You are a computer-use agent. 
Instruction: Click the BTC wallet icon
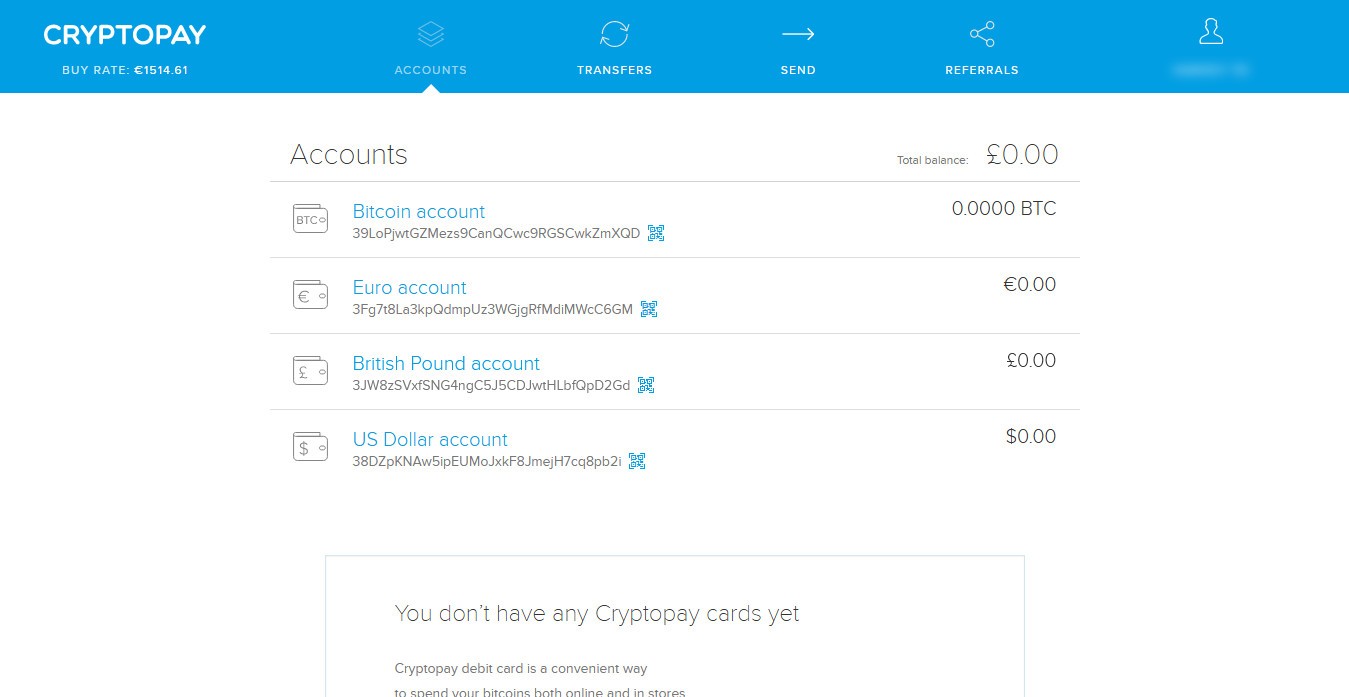click(310, 218)
